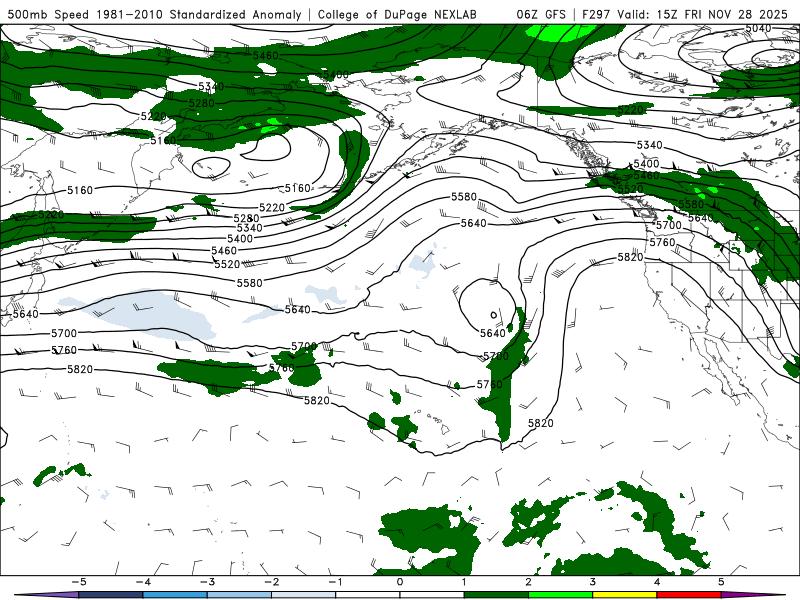Viewport: 800px width, 600px height.
Task: Click the colorbar tick label '-1'
Action: point(335,582)
